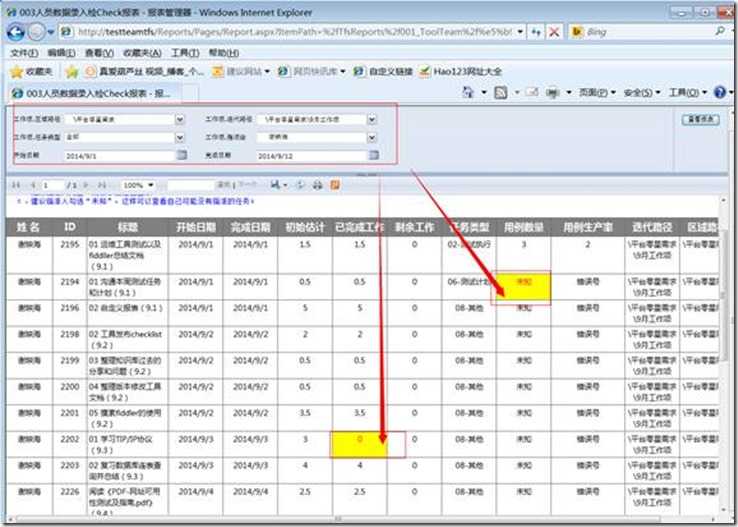Viewport: 738px width, 527px height.
Task: Click the report First Page navigation icon
Action: click(16, 185)
